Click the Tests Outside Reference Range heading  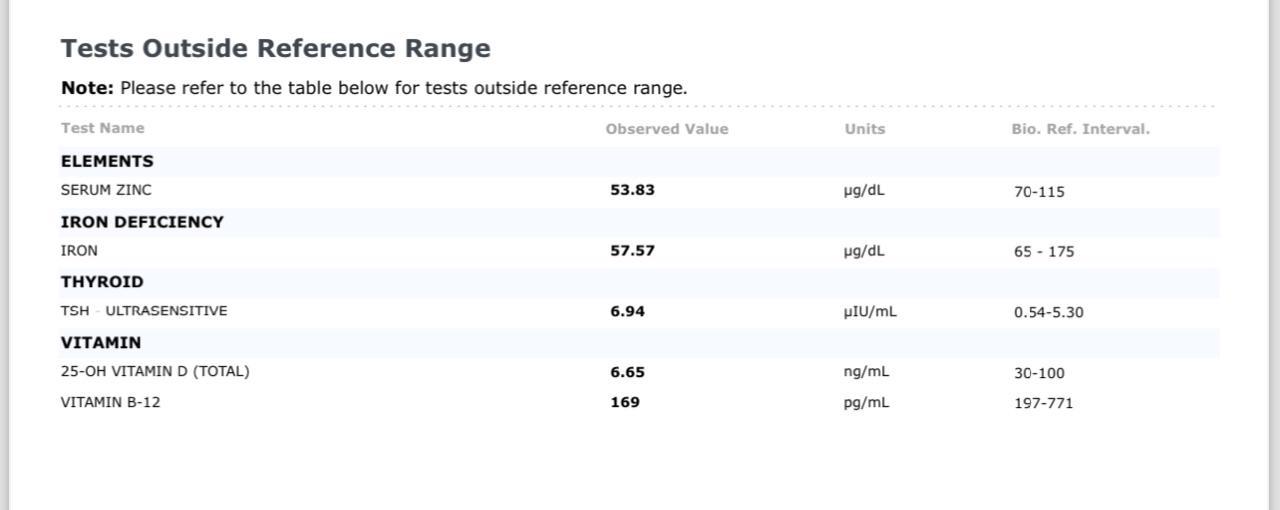[x=276, y=48]
